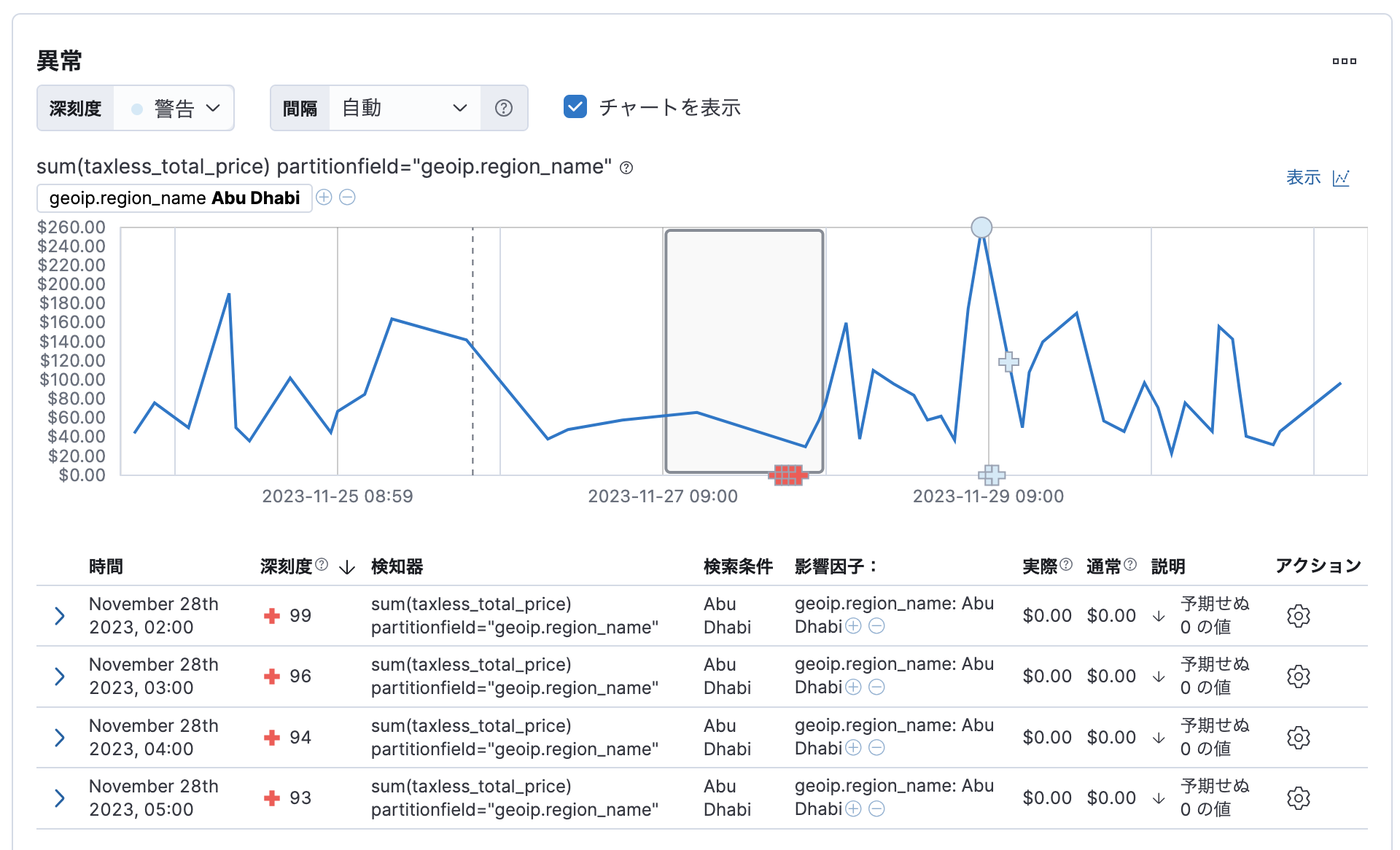
Task: Click plus filter icon in score 96 row
Action: (x=853, y=687)
